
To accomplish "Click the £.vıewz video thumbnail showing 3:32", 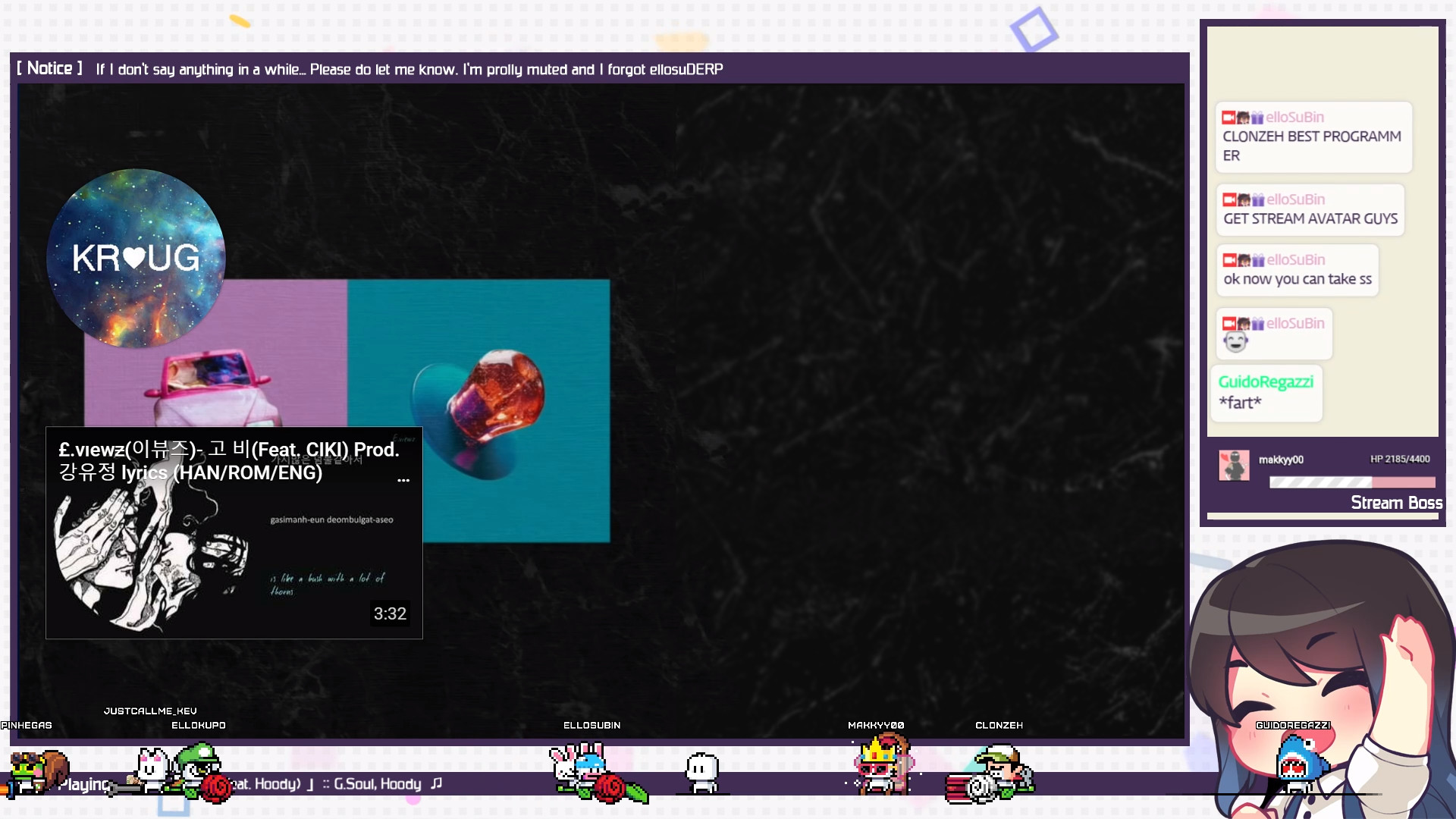I will tap(234, 533).
